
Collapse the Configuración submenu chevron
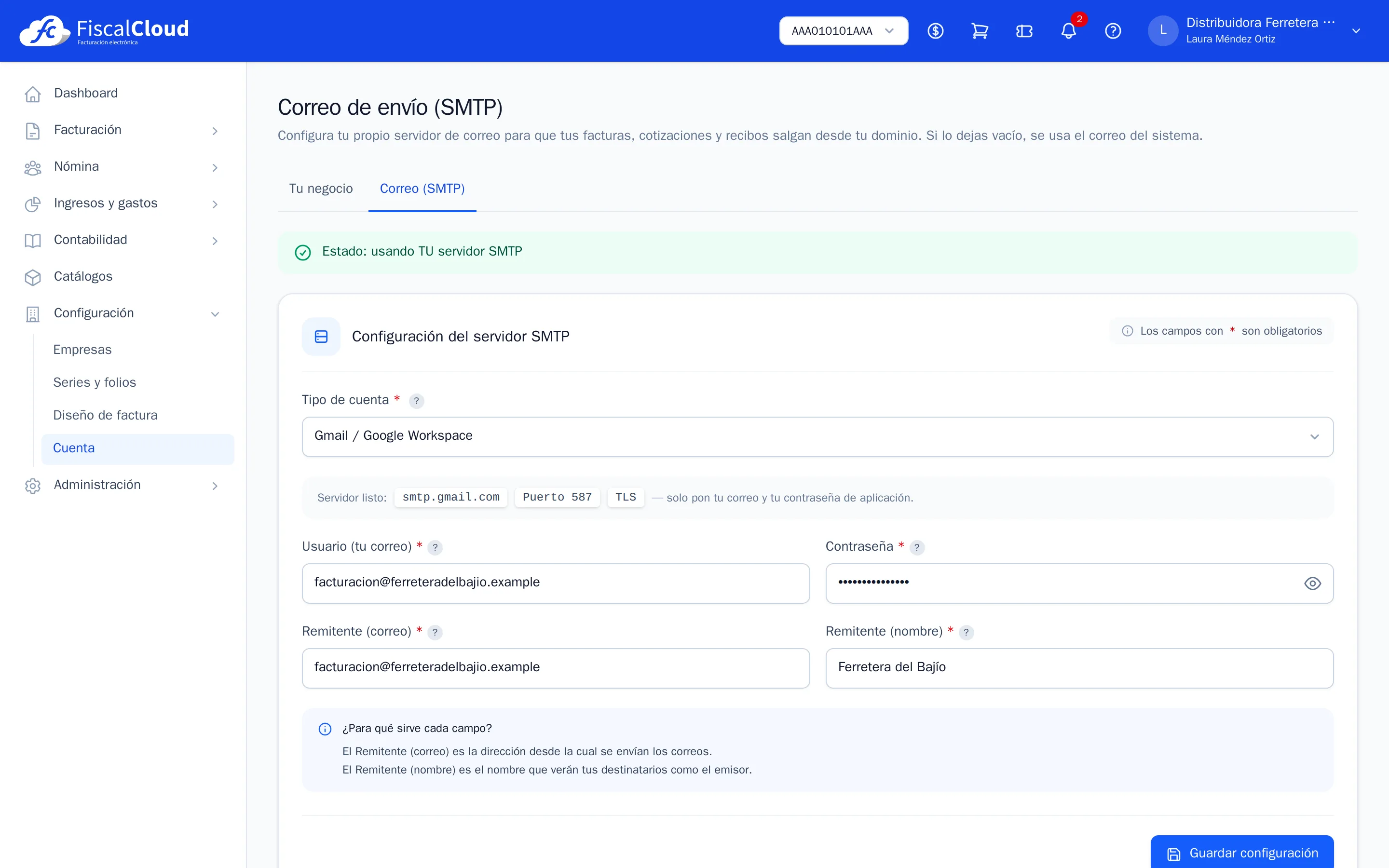tap(215, 314)
